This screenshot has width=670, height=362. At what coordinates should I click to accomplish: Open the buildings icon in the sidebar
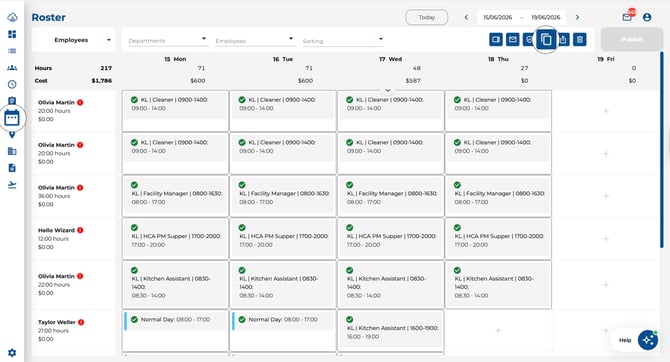pos(12,151)
